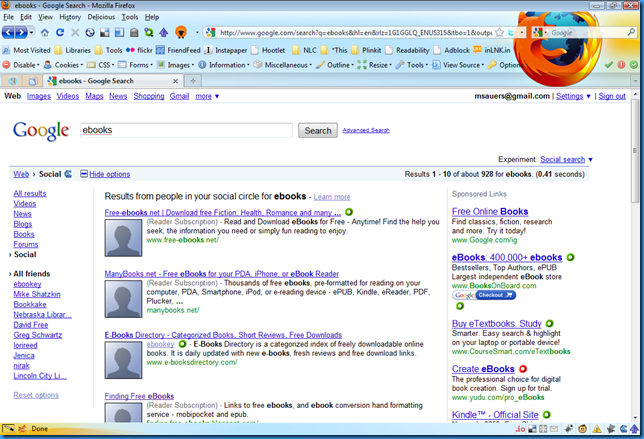Open the Tools menu in the menu bar
Image resolution: width=644 pixels, height=439 pixels.
point(130,17)
